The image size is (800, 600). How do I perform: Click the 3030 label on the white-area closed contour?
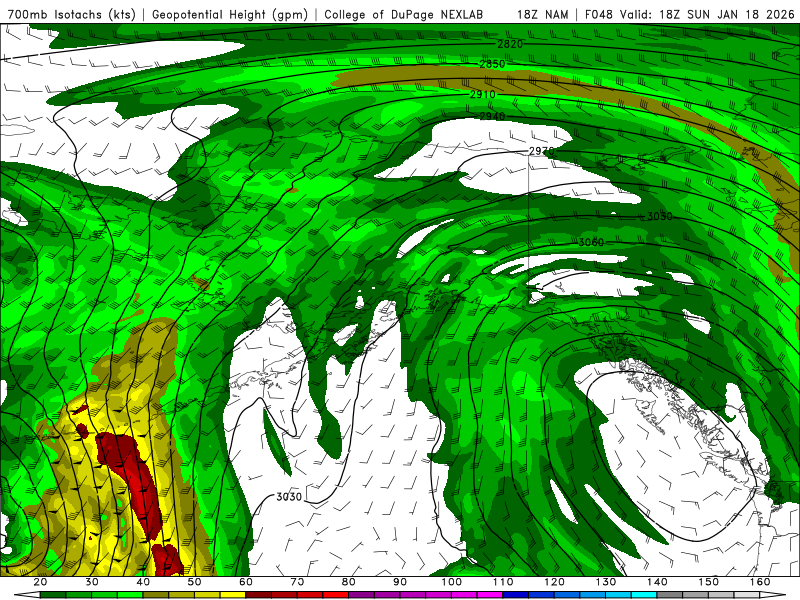289,497
